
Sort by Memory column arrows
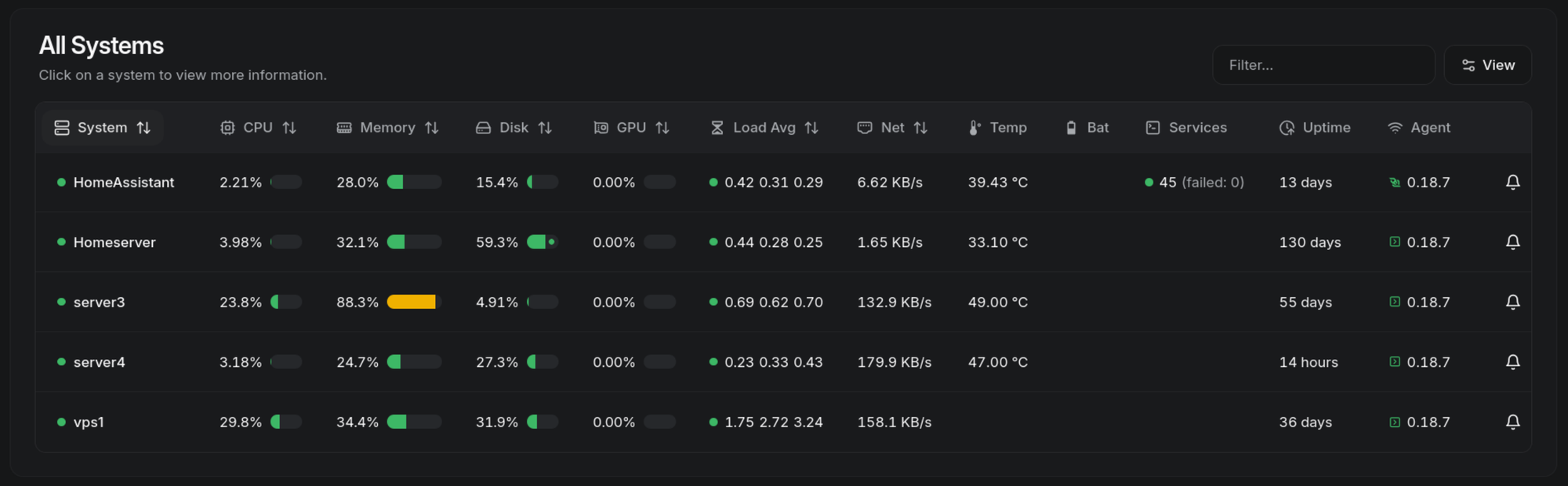[x=432, y=128]
